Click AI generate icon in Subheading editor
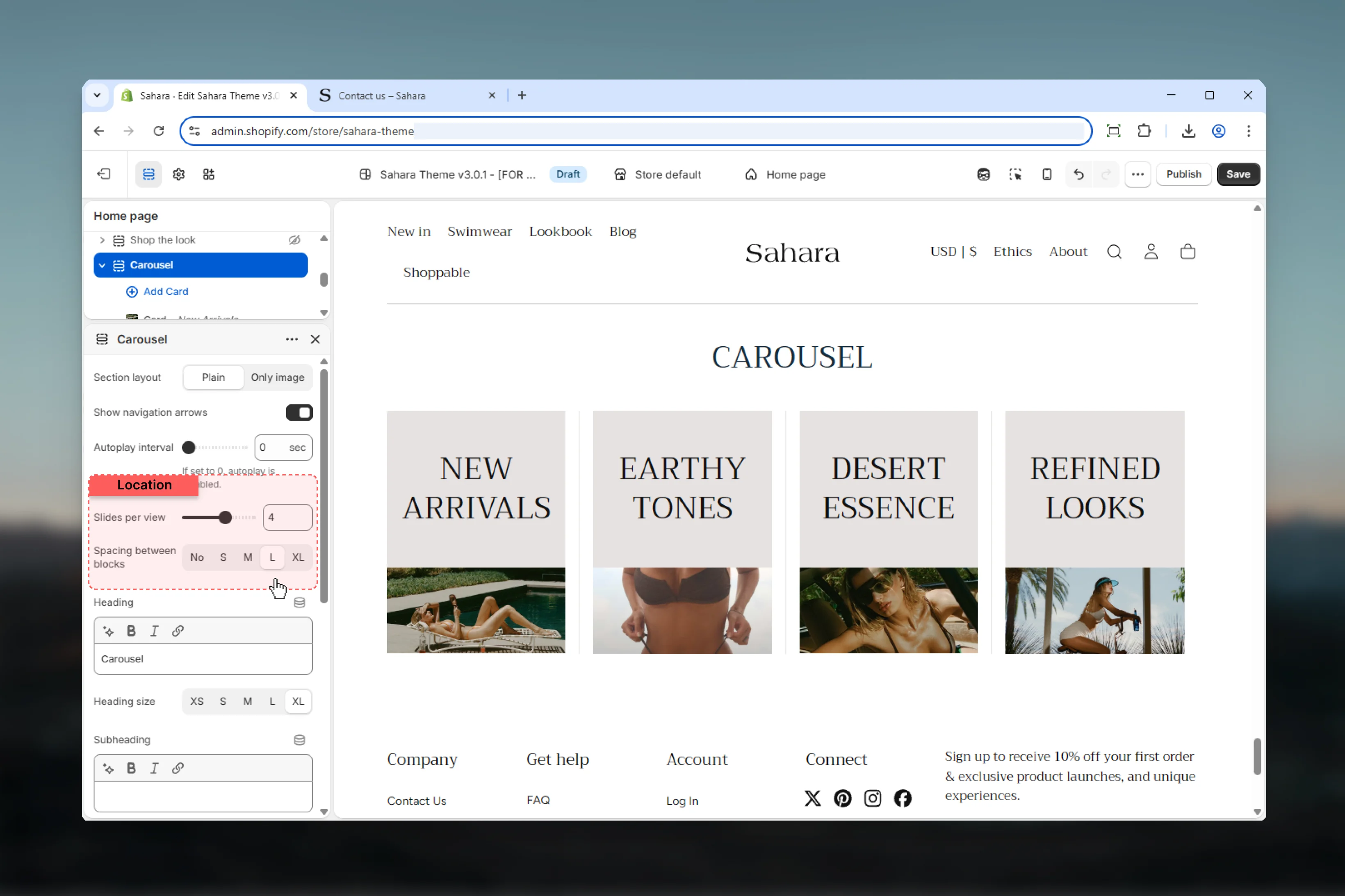The height and width of the screenshot is (896, 1345). tap(108, 769)
